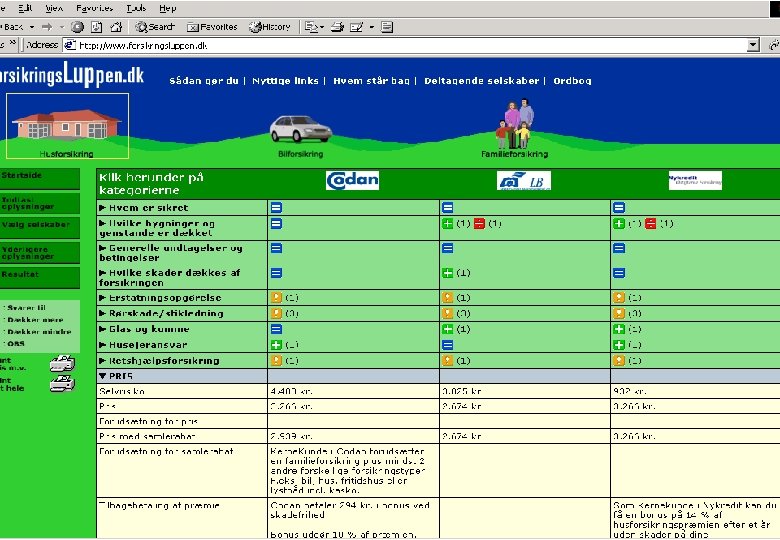The image size is (780, 540).
Task: Expand Hvilke skader dækkes af forsikringen
Action: coord(169,277)
